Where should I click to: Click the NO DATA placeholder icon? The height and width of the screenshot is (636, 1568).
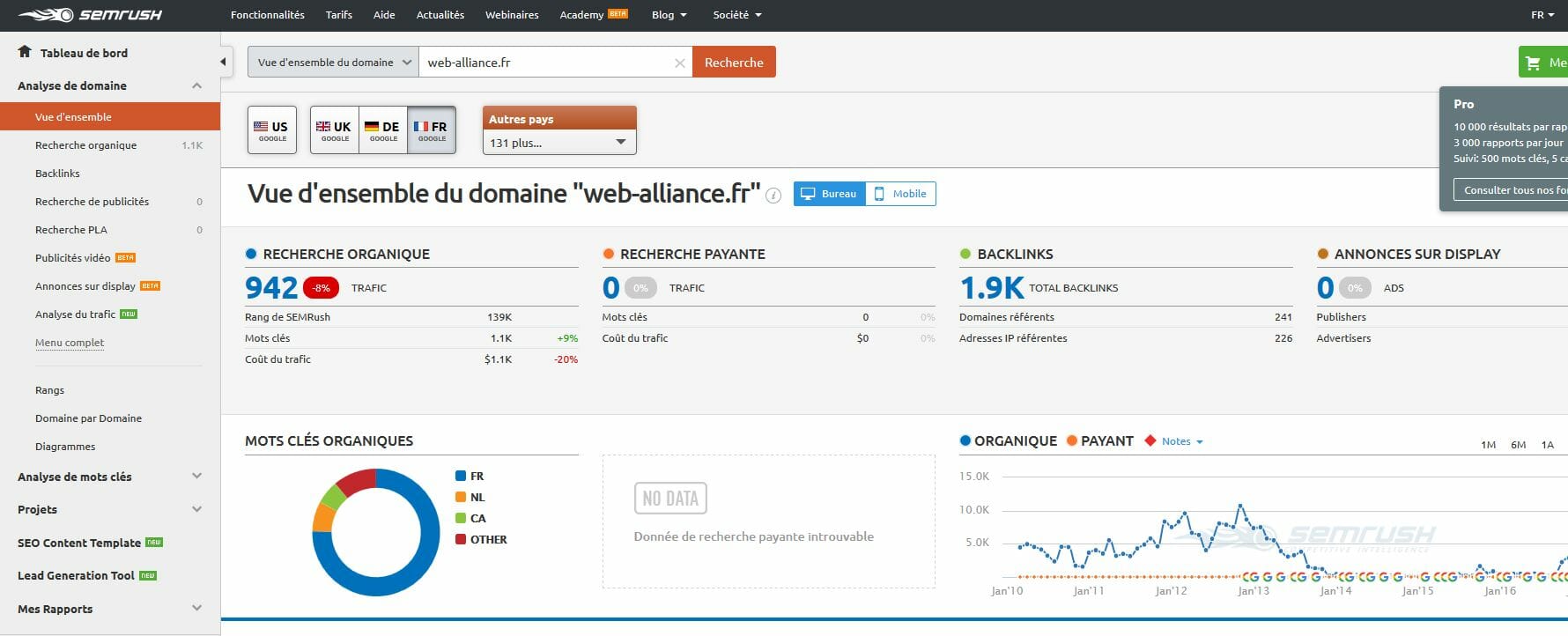(670, 499)
